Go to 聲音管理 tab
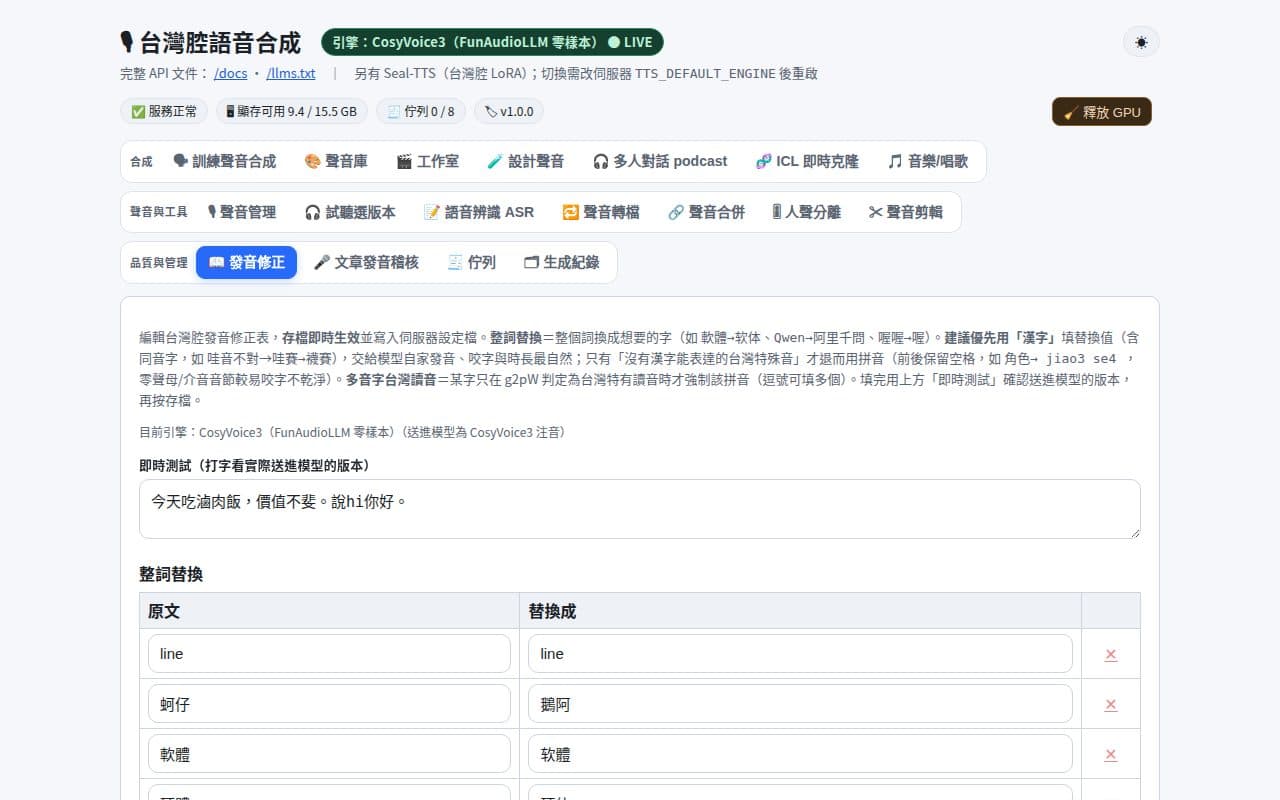 tap(242, 212)
